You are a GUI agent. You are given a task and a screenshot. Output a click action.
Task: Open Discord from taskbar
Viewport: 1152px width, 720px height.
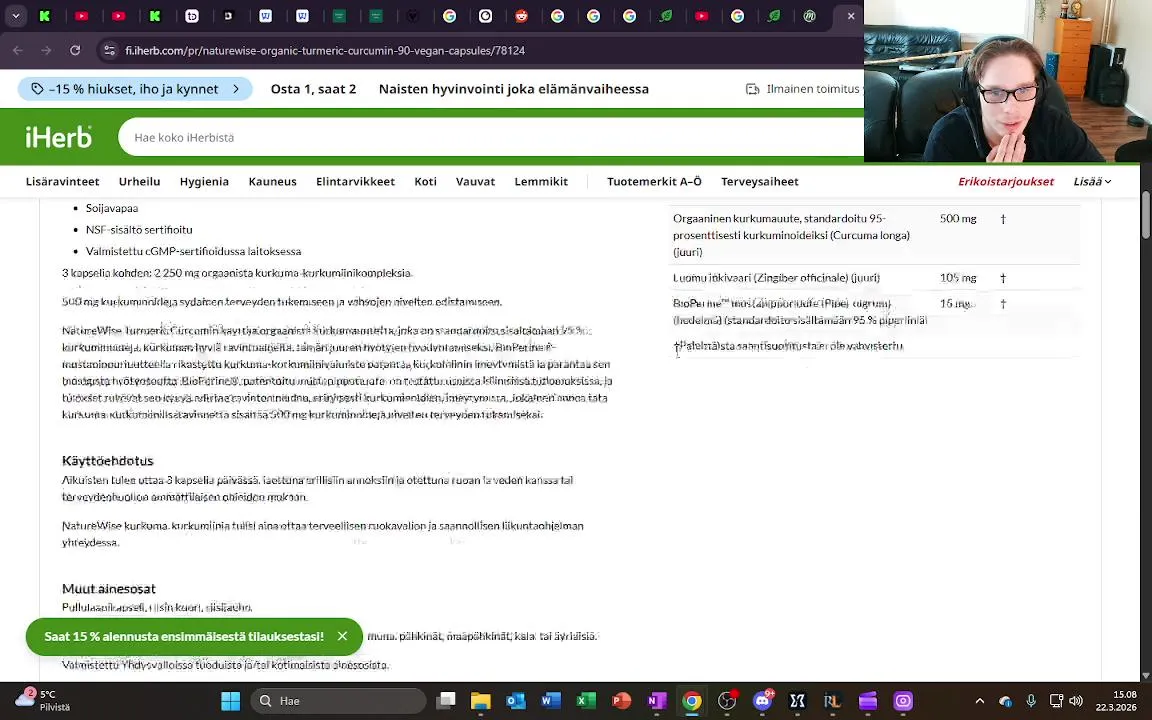[x=763, y=701]
